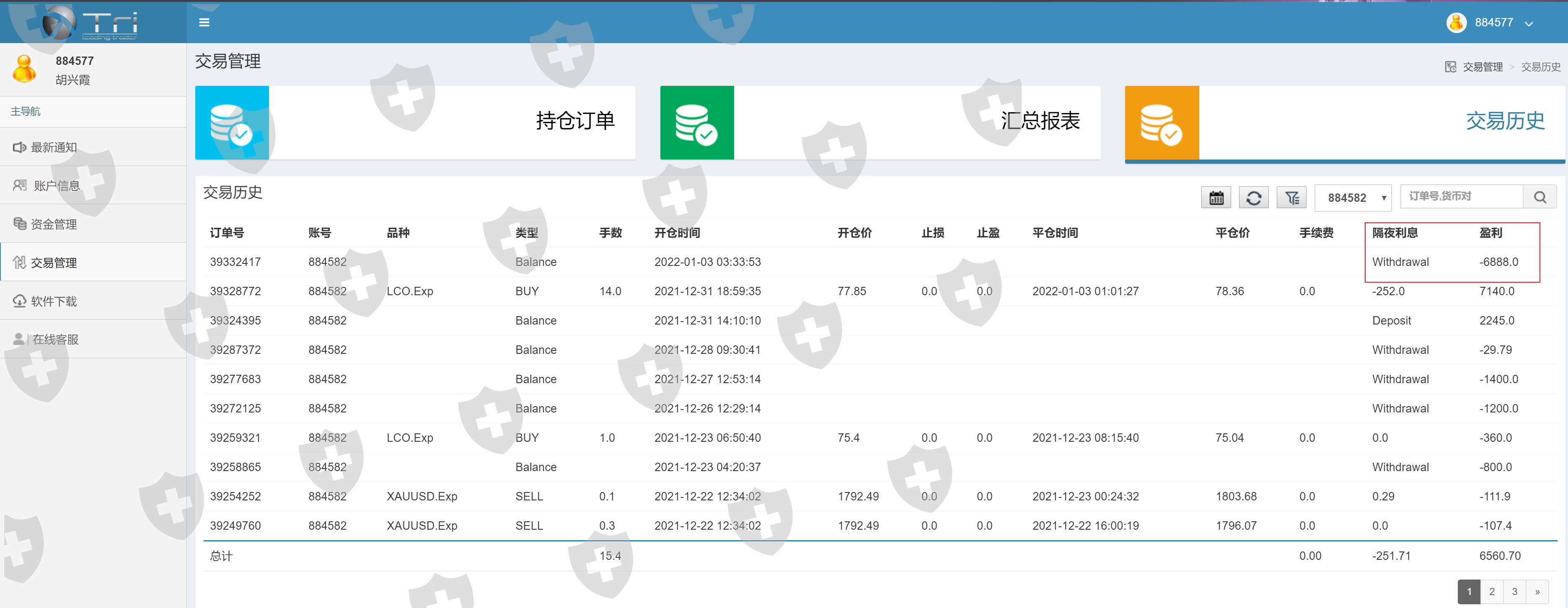Select 资金管理 sidebar item
Screen dimensions: 1568x608
(x=54, y=224)
